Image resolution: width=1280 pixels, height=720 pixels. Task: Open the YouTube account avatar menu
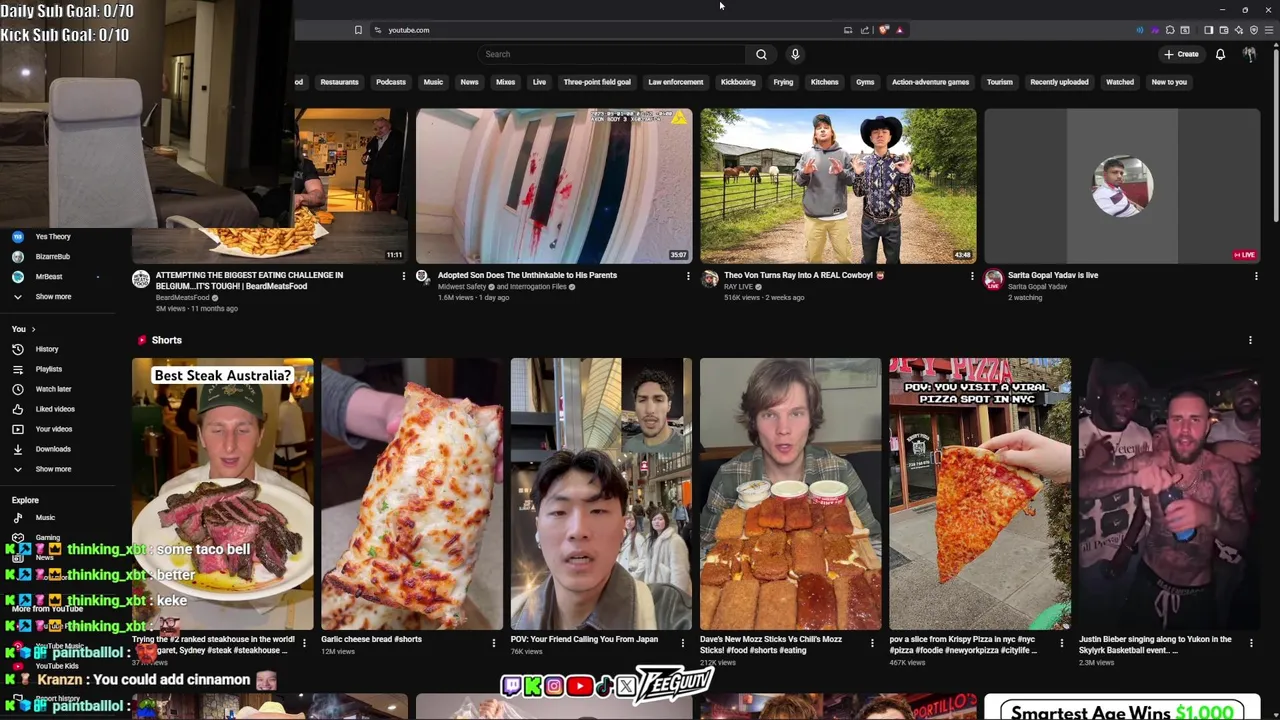[x=1249, y=54]
